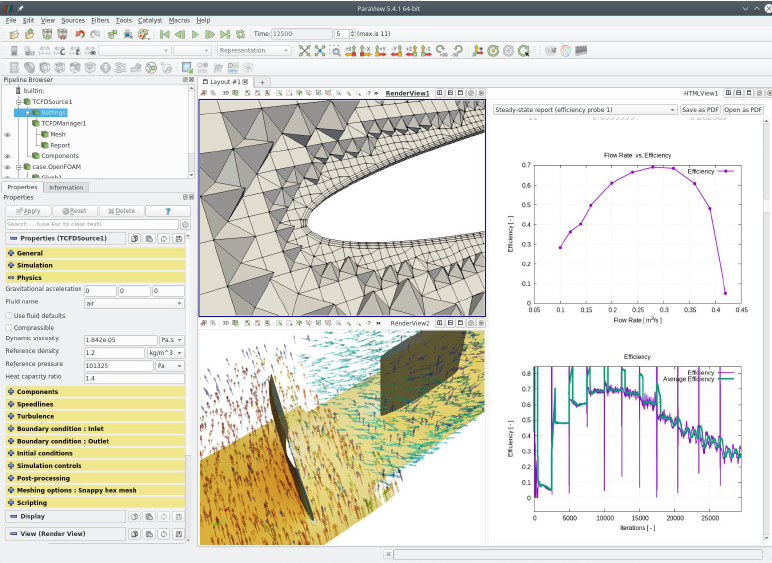Open the Fluid name dropdown

134,303
